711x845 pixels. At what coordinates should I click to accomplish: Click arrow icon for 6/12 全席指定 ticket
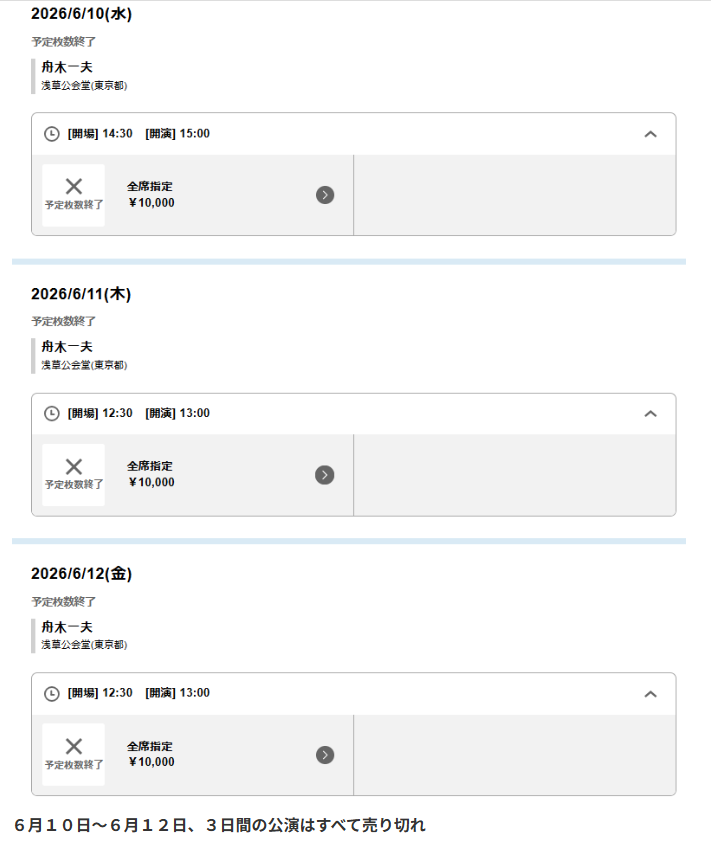pyautogui.click(x=325, y=755)
